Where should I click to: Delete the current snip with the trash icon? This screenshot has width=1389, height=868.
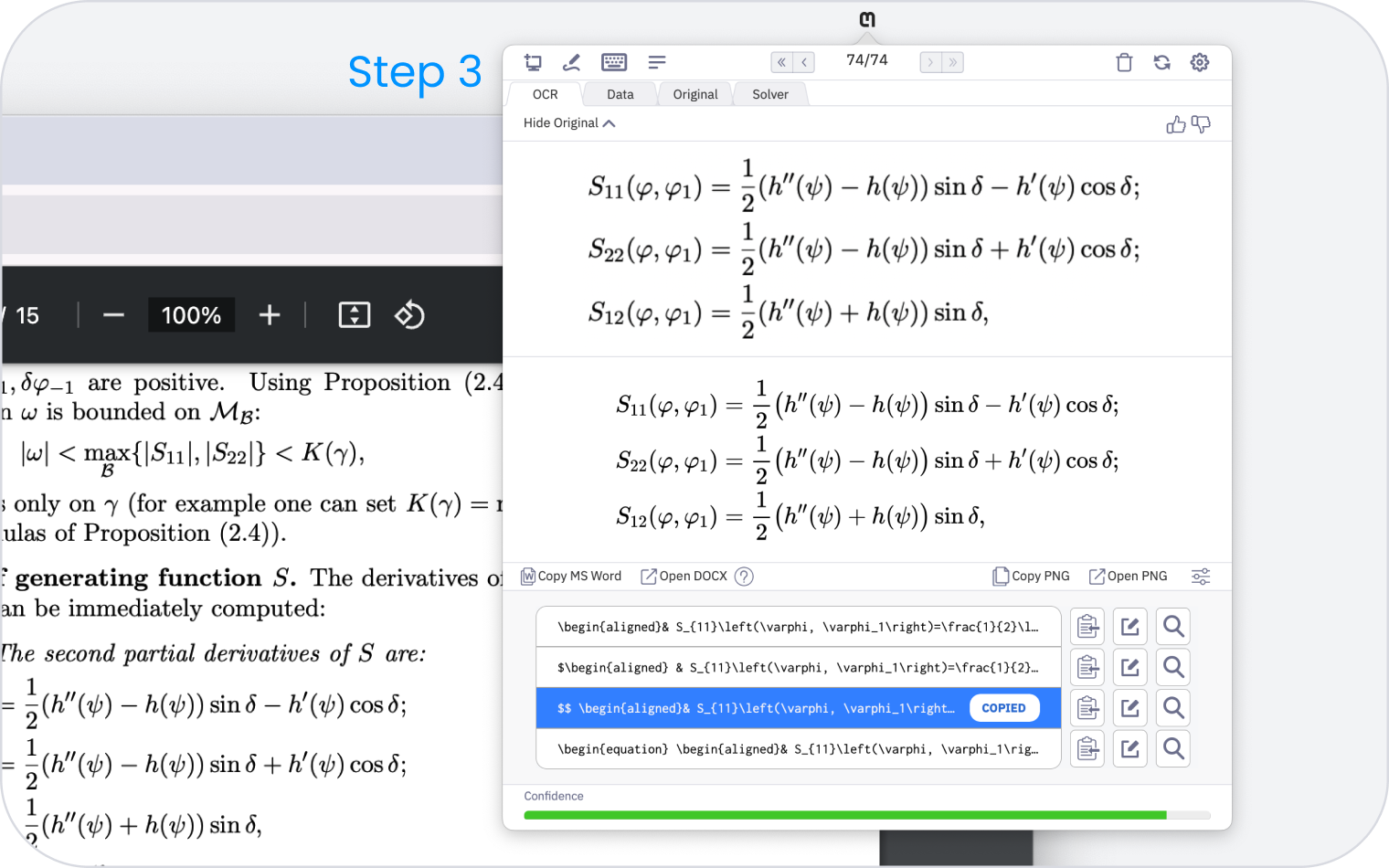click(x=1125, y=62)
